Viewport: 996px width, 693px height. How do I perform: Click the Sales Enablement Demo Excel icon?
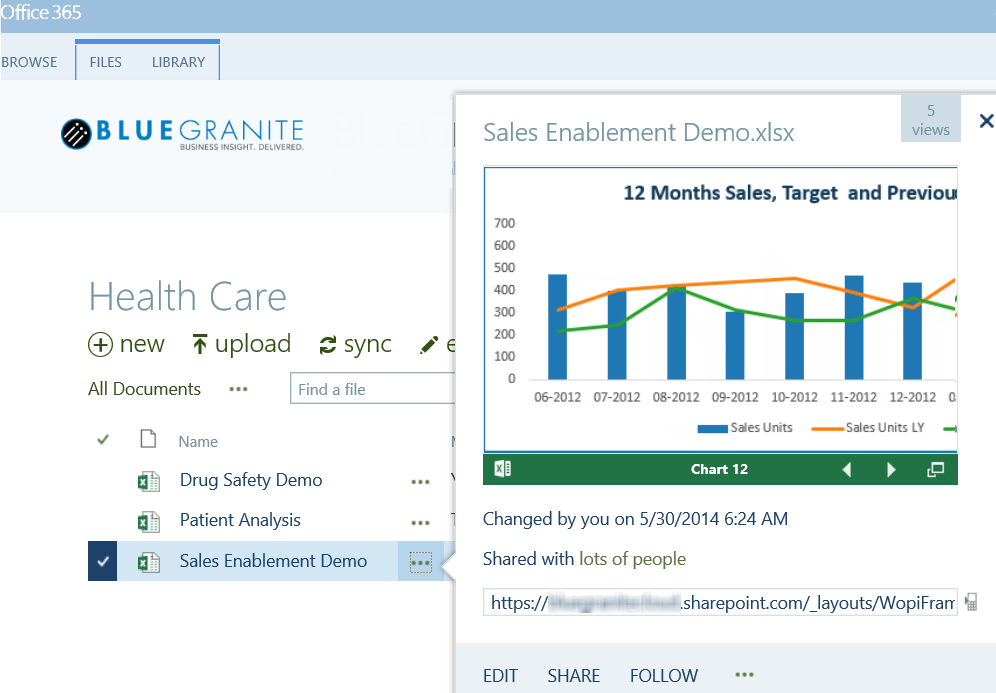149,562
